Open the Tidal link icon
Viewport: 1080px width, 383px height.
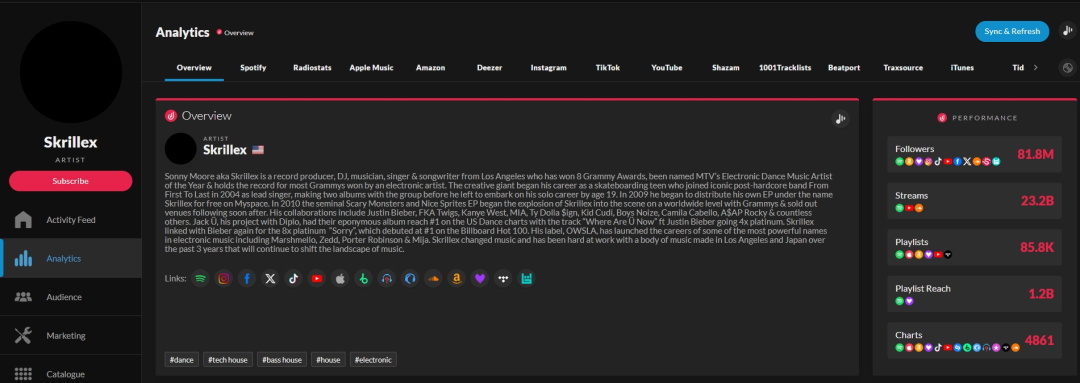click(x=503, y=278)
